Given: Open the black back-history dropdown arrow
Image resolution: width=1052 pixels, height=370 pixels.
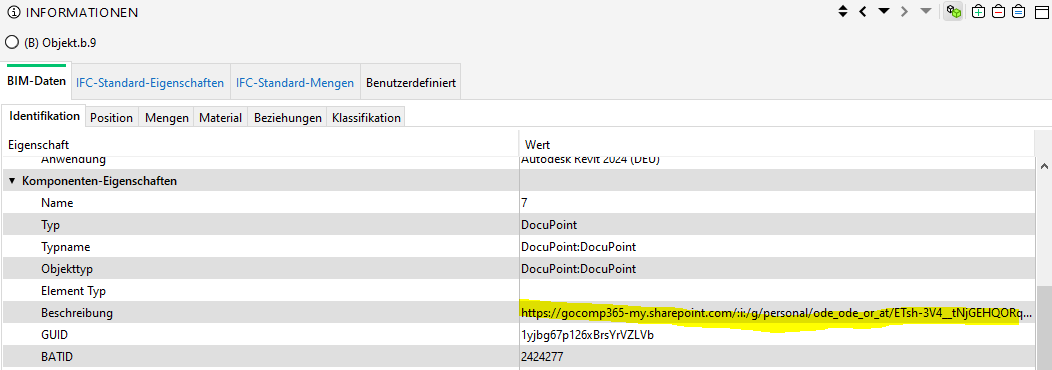Looking at the screenshot, I should coord(884,11).
